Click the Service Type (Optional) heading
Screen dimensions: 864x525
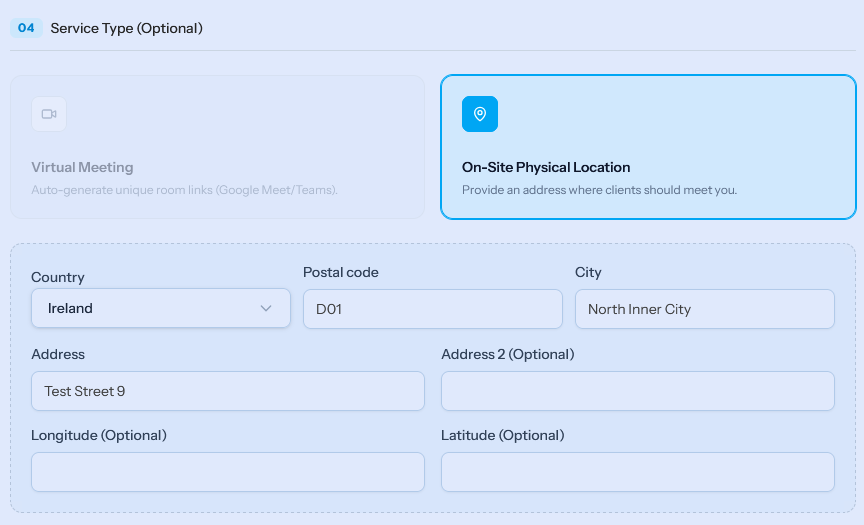(x=127, y=28)
